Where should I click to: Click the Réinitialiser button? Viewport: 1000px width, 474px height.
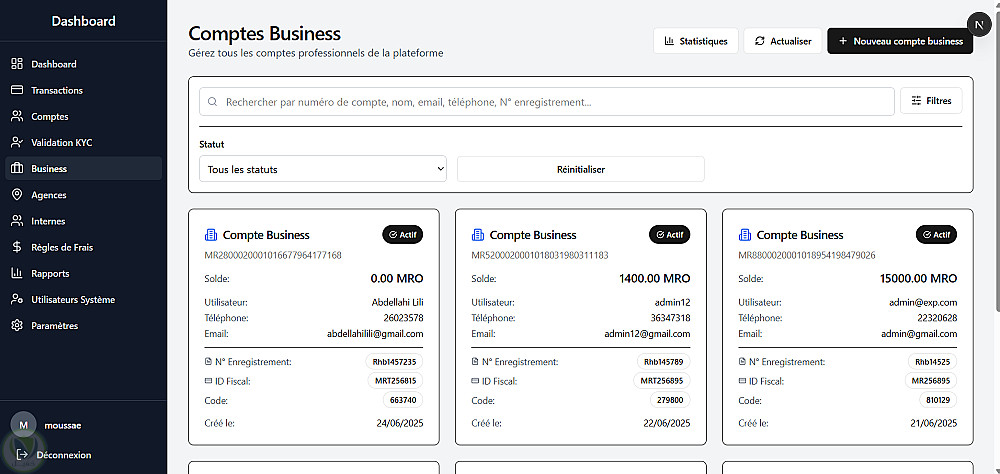580,169
